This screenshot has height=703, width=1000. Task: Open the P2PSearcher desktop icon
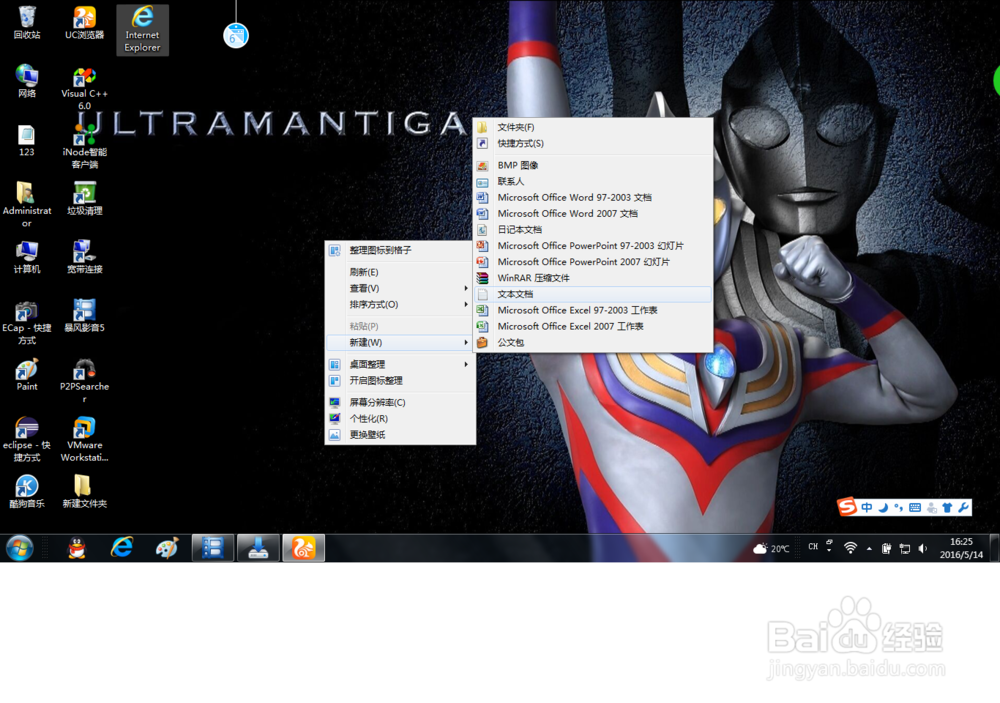pyautogui.click(x=84, y=381)
